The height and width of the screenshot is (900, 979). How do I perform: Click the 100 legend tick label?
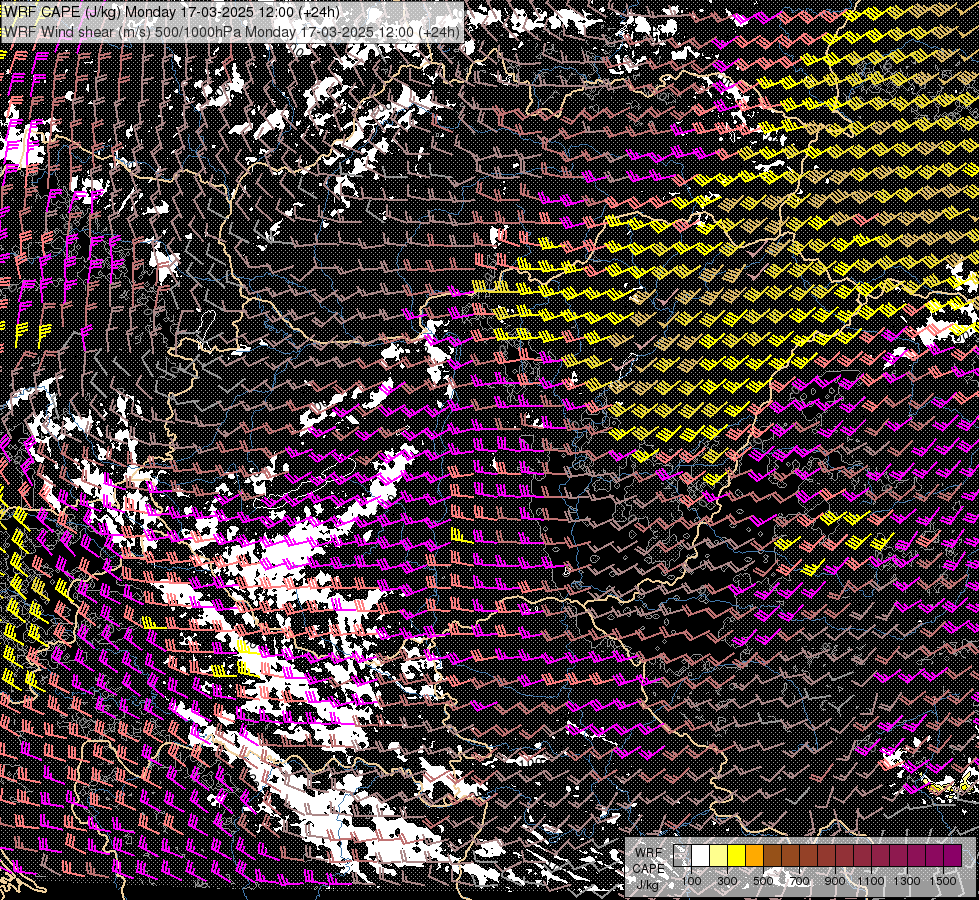[x=691, y=881]
